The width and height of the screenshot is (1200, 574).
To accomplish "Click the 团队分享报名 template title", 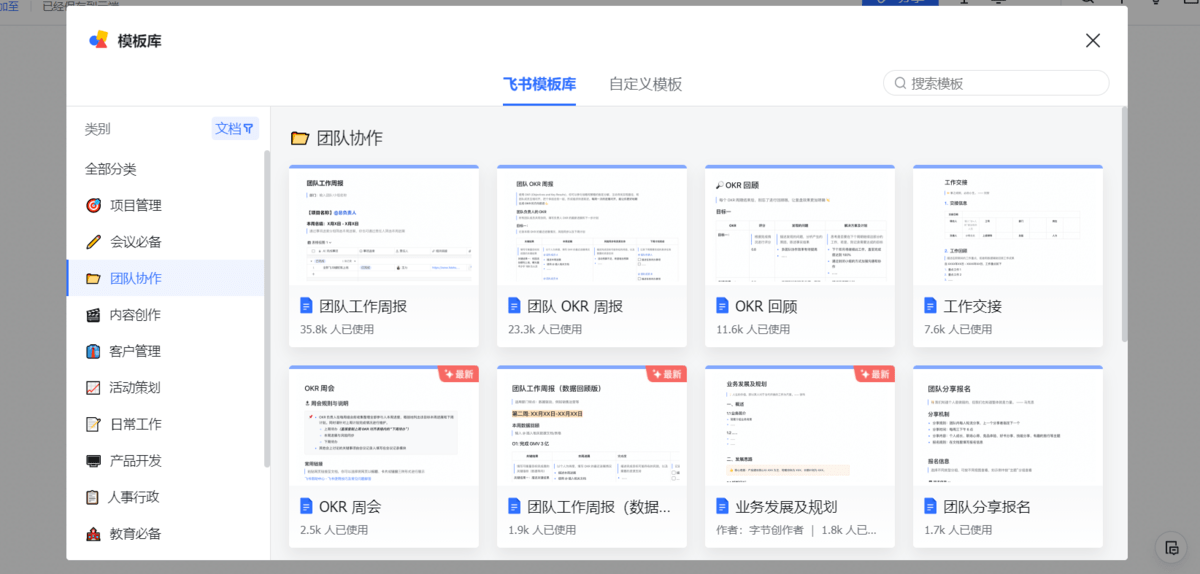I will 986,507.
